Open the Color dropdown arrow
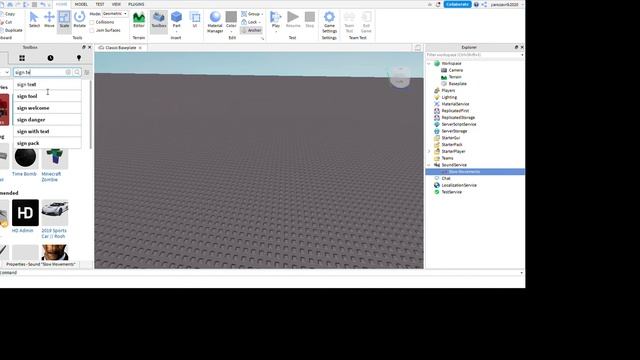 [x=231, y=31]
